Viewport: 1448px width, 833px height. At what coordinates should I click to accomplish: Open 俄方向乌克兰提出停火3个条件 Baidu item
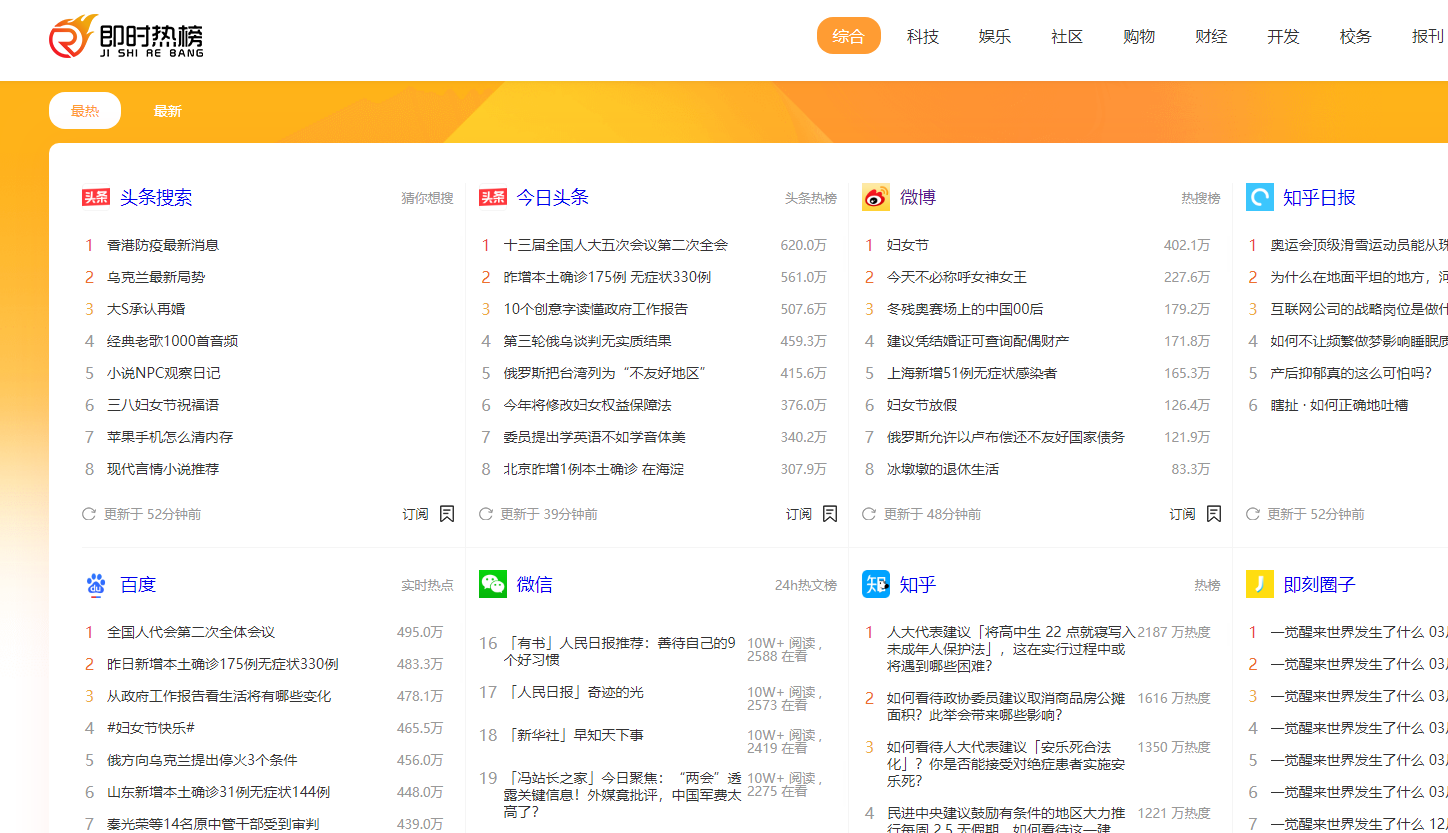[x=202, y=760]
